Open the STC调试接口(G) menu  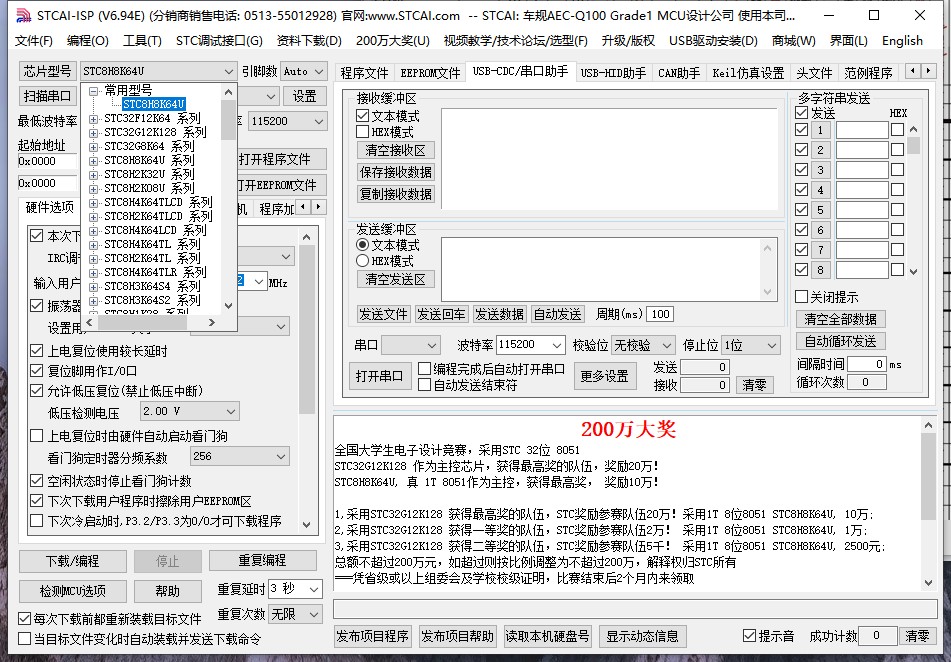coord(220,41)
